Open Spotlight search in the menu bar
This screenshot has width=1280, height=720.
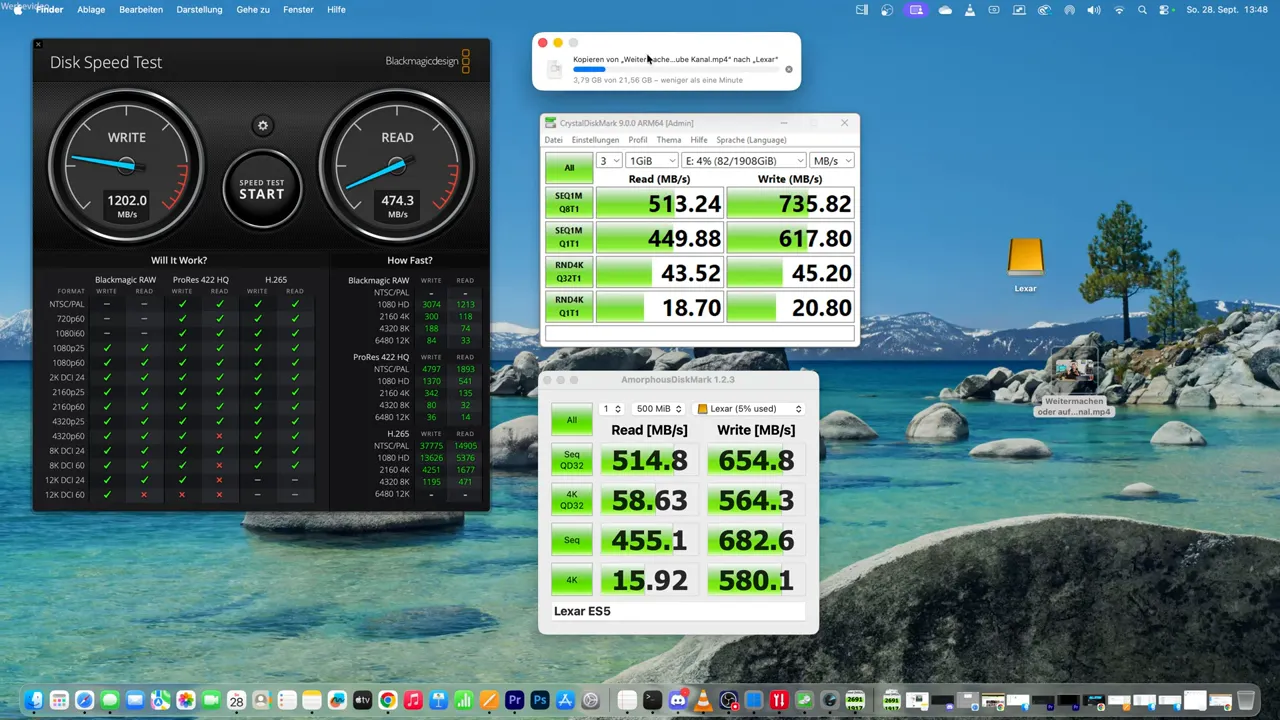1142,9
